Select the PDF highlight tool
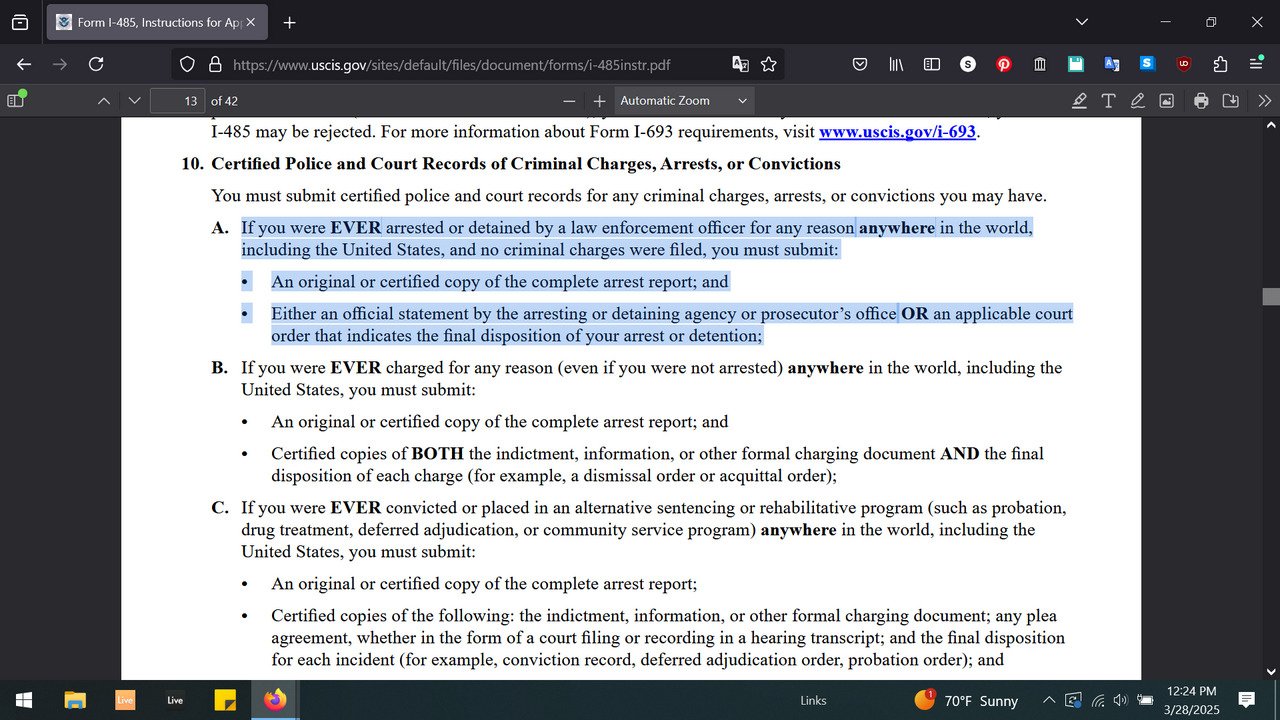The height and width of the screenshot is (720, 1280). [1079, 100]
